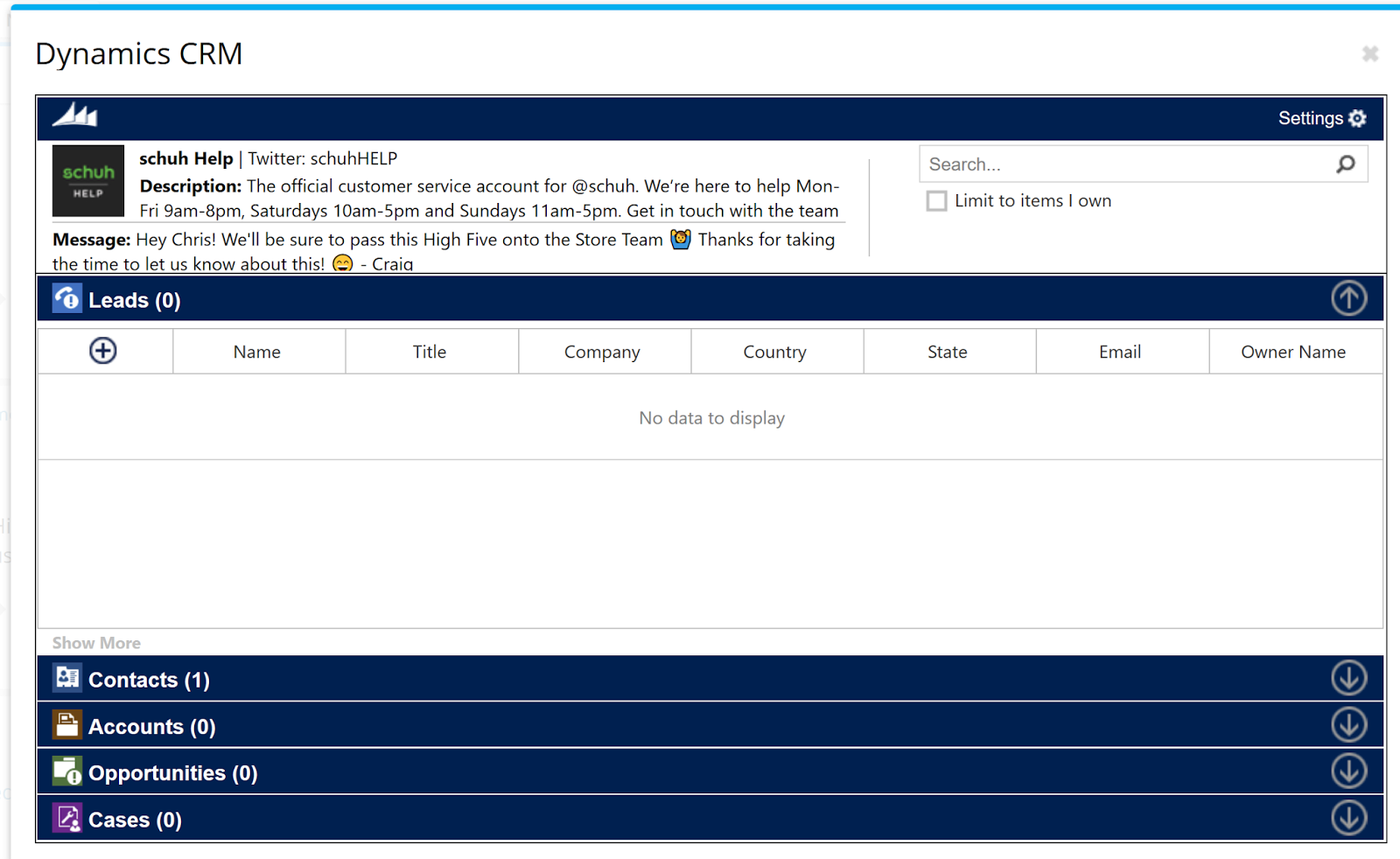Click the 'Dynamics CRM' dialog title
Viewport: 1400px width, 859px height.
click(139, 54)
